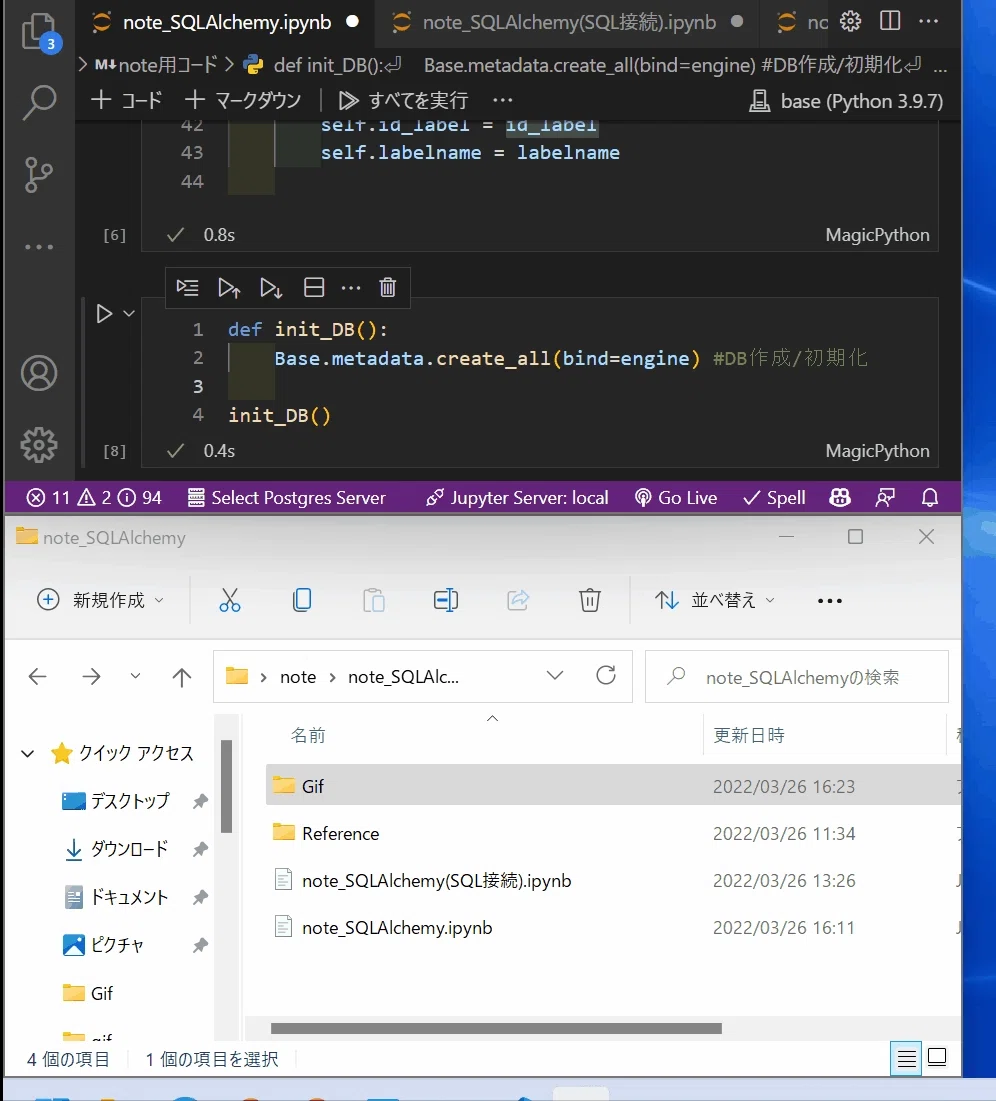Open notebook settings gear in editor title bar
The height and width of the screenshot is (1101, 996).
coord(850,22)
